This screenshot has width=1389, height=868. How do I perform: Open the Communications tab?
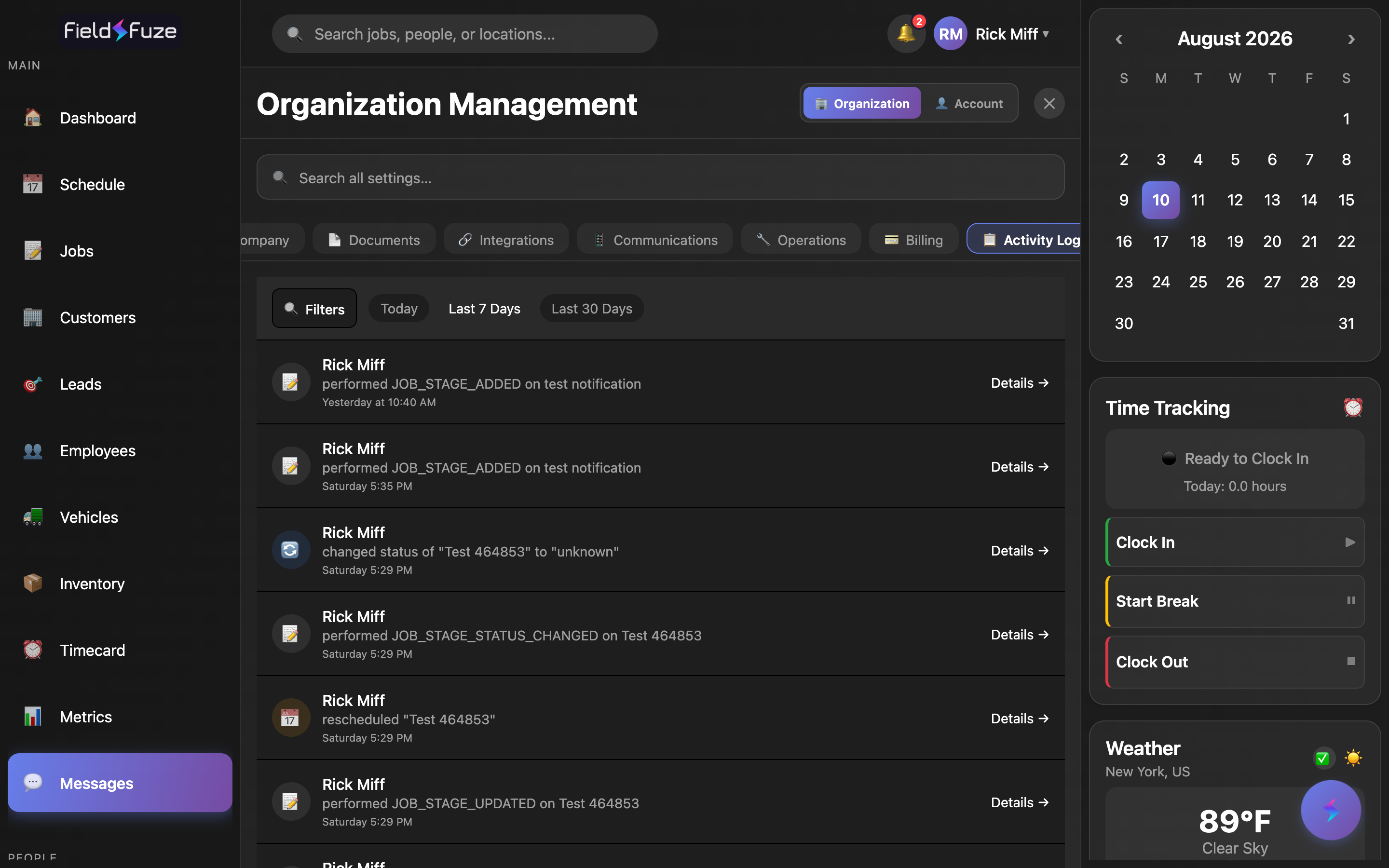coord(655,239)
